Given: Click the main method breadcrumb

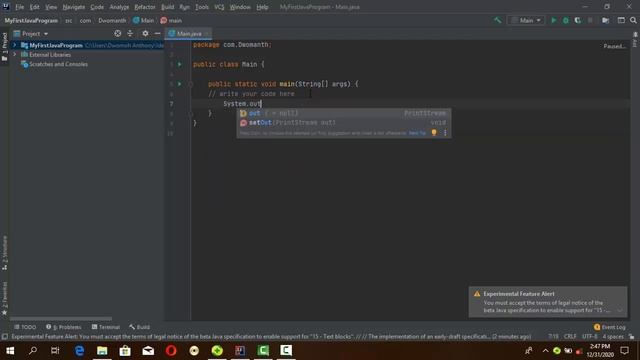Looking at the screenshot, I should point(171,20).
